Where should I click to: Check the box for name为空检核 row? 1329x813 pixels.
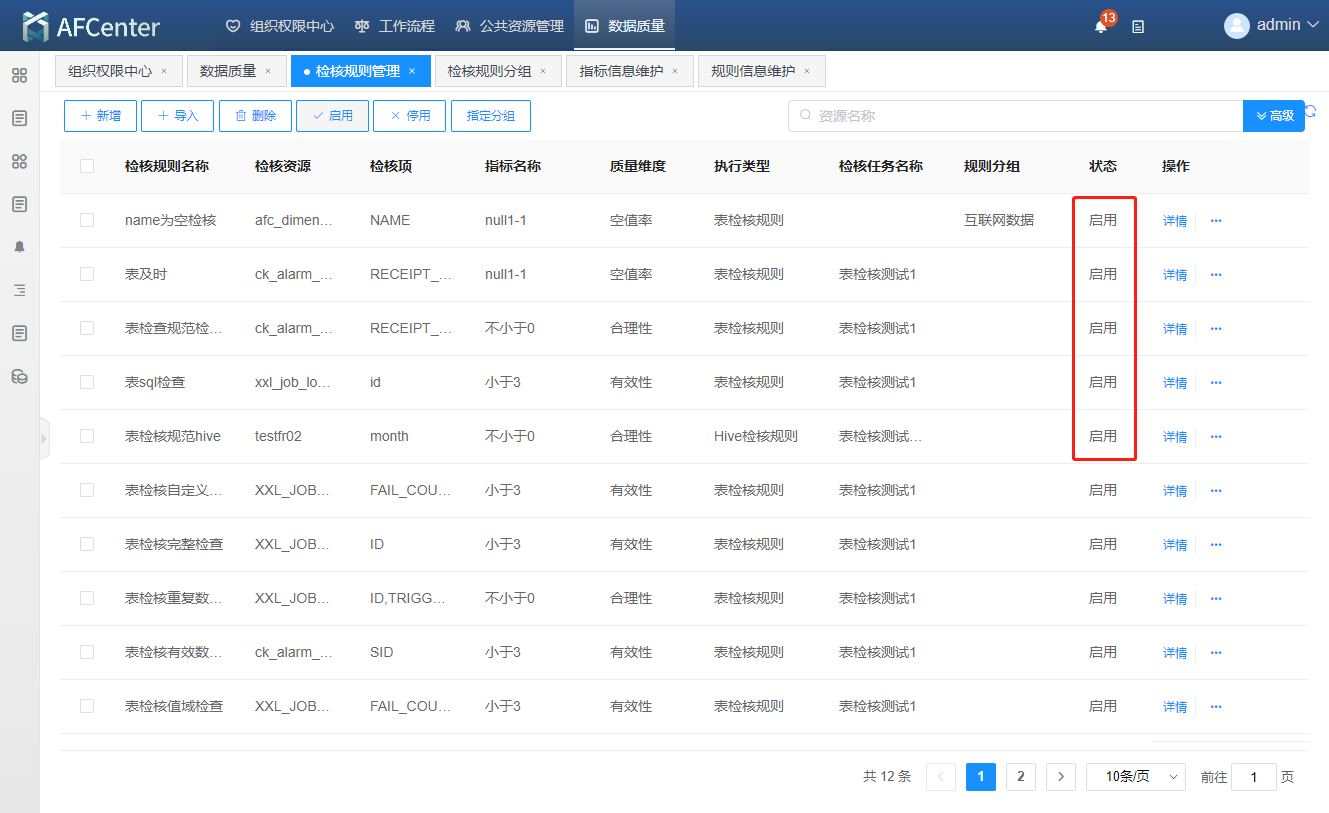pos(87,220)
